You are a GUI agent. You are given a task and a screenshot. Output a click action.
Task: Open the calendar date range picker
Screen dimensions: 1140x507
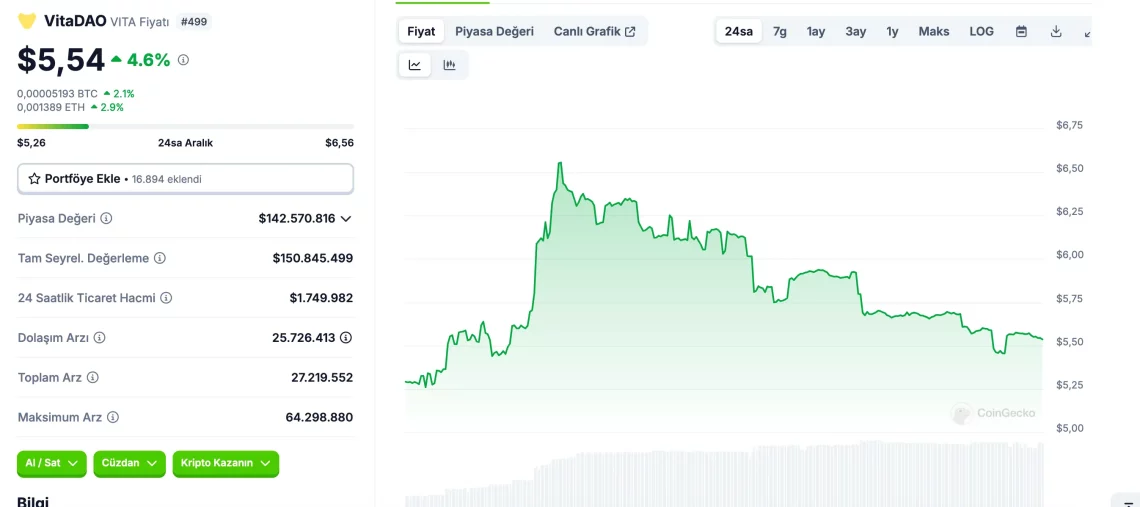click(1021, 31)
